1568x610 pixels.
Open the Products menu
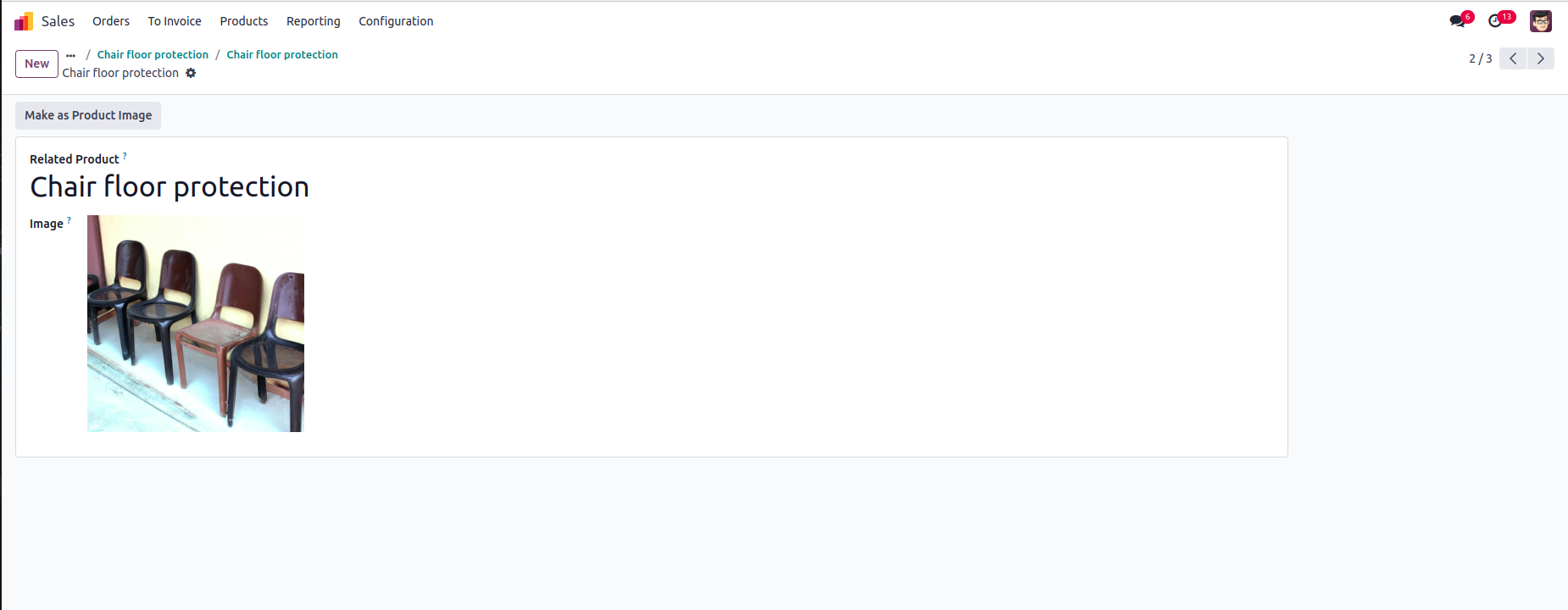tap(244, 21)
